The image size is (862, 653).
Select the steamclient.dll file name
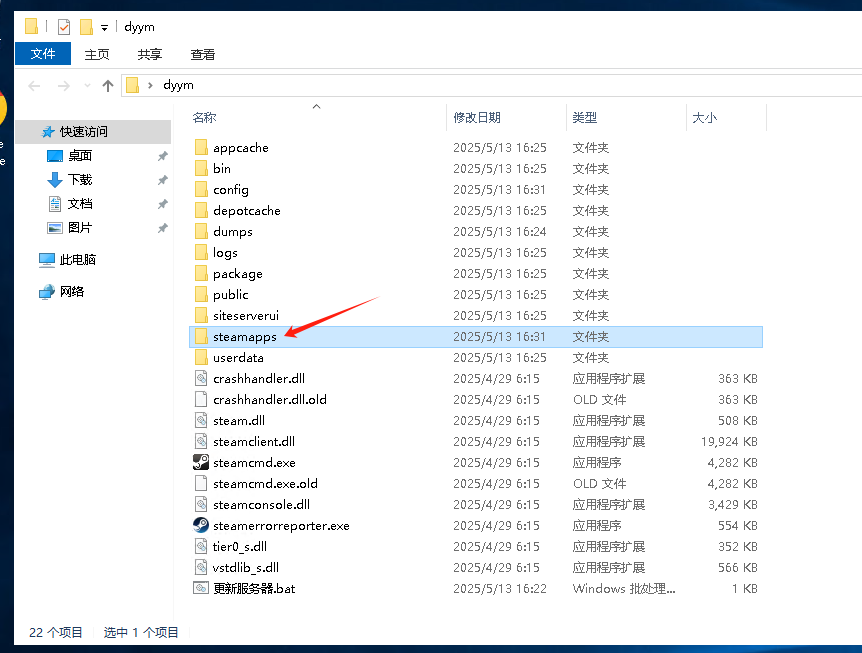(254, 441)
